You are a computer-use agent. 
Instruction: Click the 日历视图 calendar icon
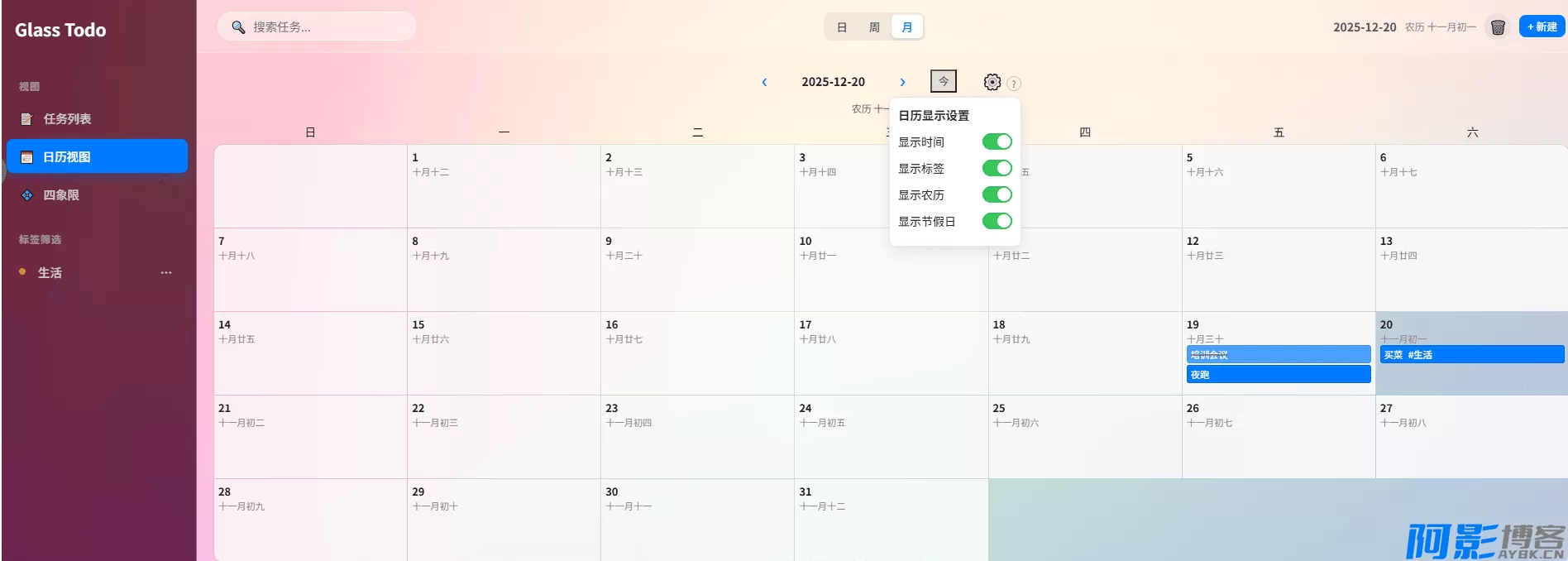click(x=26, y=157)
